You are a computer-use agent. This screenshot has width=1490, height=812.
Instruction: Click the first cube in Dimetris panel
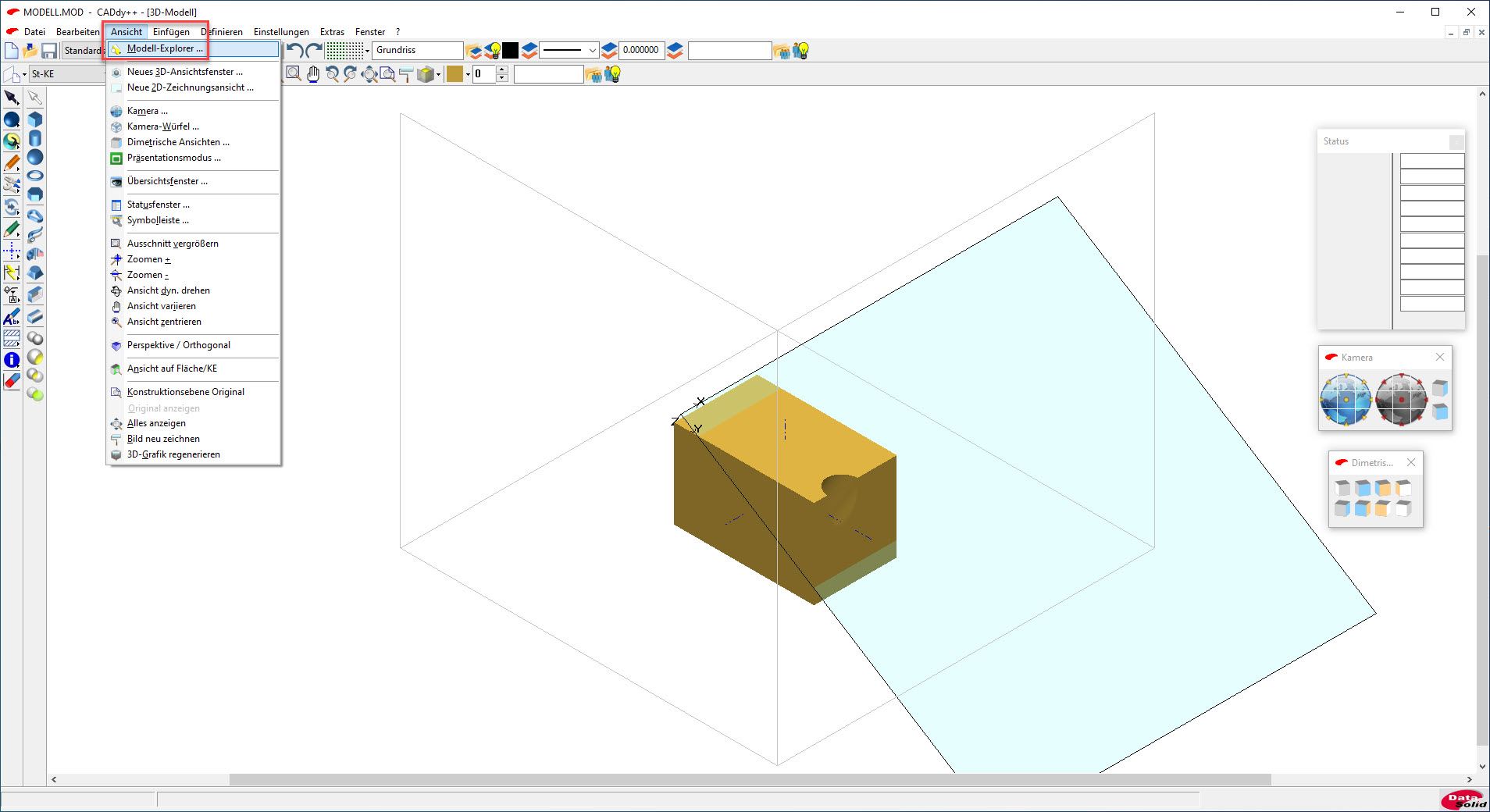click(x=1342, y=489)
